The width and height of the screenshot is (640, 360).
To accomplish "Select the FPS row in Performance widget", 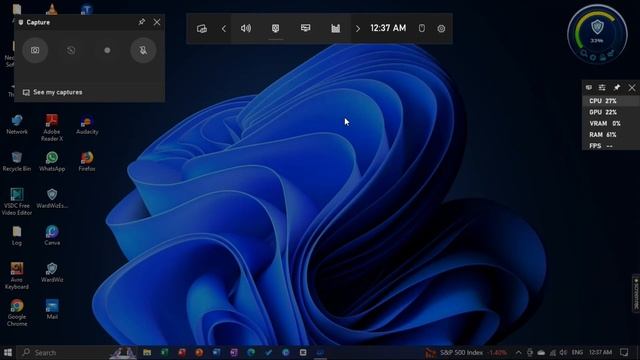I will (x=611, y=146).
